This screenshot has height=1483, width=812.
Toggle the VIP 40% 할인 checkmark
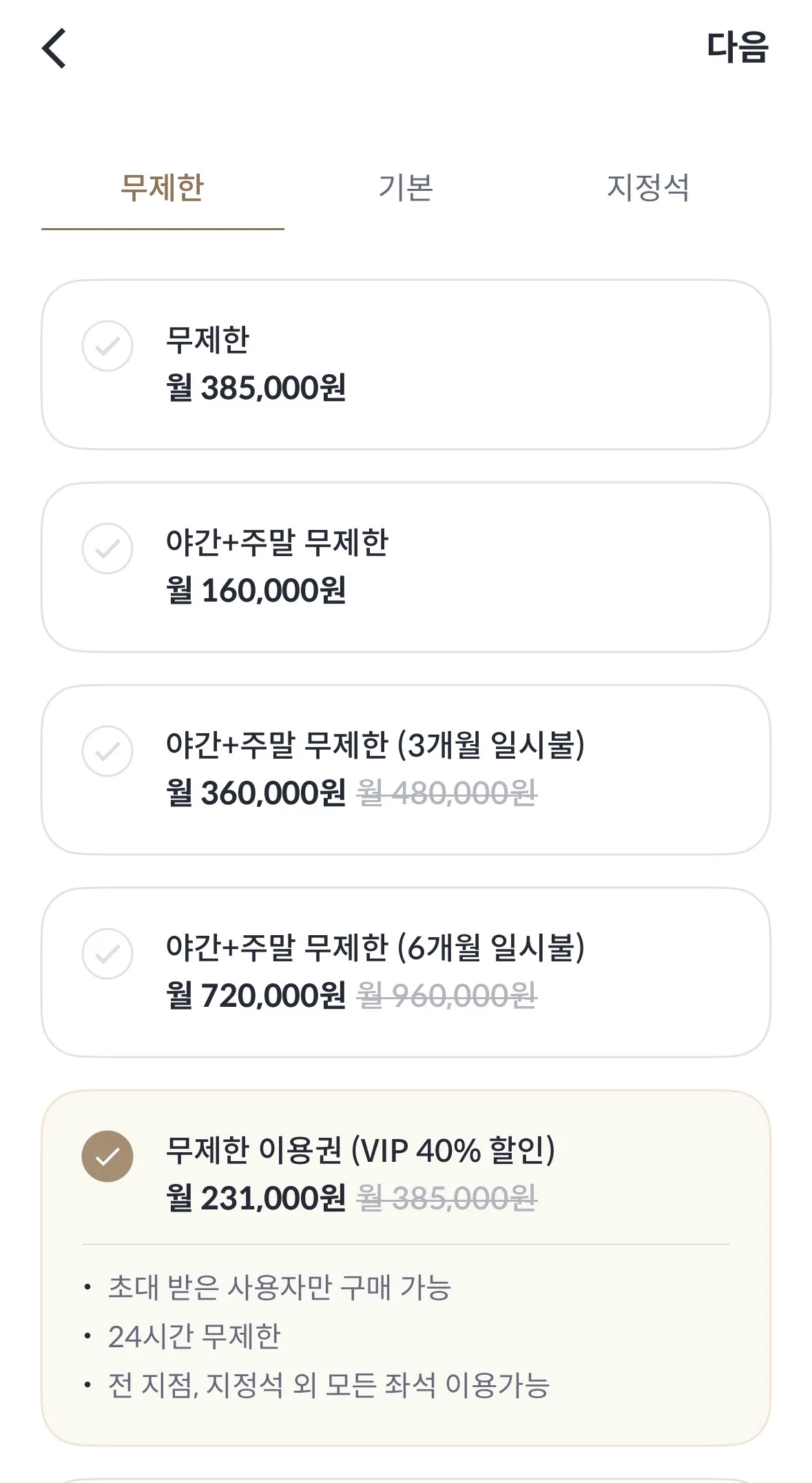coord(107,1156)
